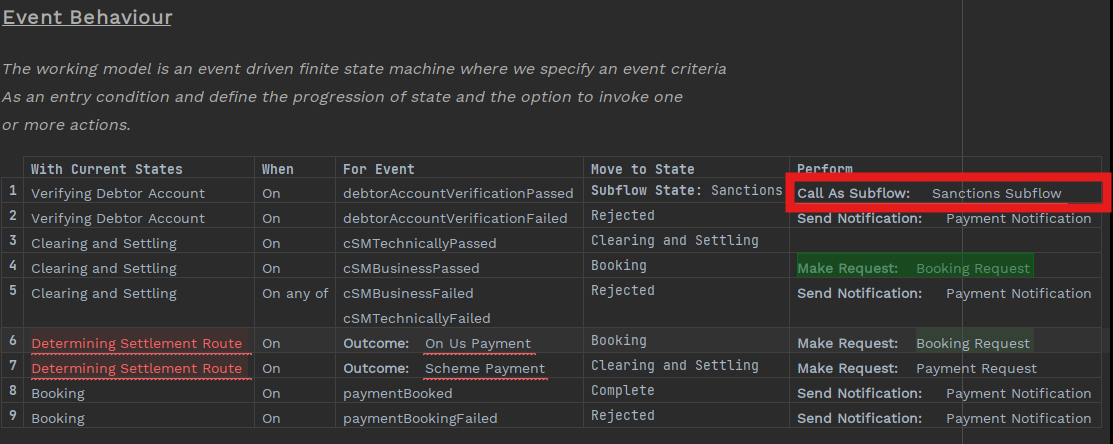This screenshot has width=1113, height=444.
Task: Select the Sanctions Subflow call in row 1
Action: (996, 193)
